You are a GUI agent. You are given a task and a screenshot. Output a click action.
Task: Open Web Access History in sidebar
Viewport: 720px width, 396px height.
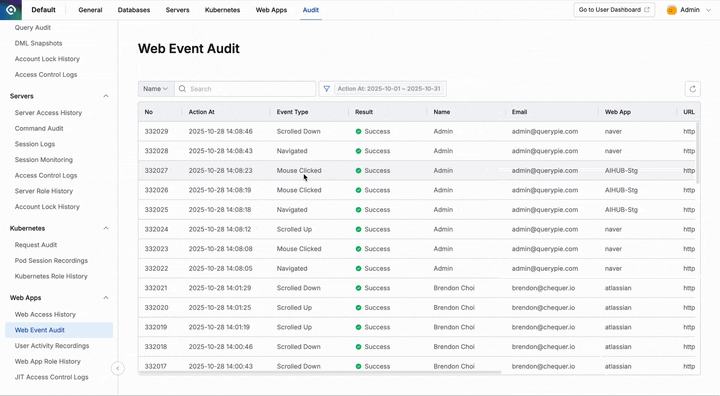(45, 314)
